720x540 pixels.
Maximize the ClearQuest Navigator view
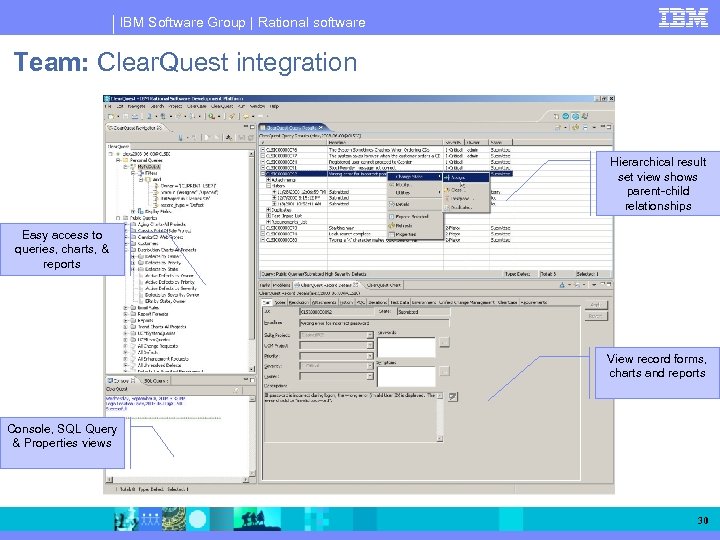(252, 127)
